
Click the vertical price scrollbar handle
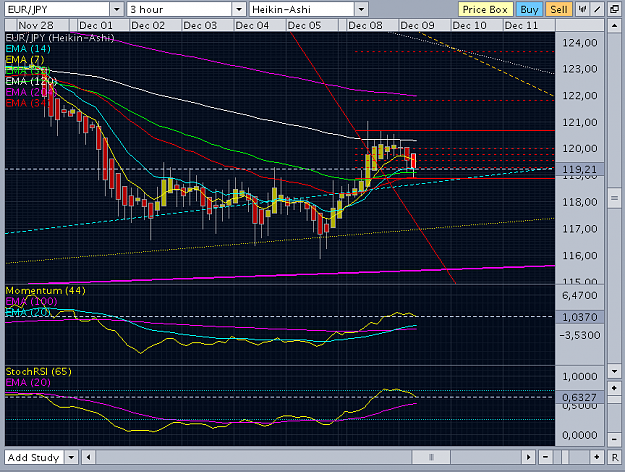(614, 199)
